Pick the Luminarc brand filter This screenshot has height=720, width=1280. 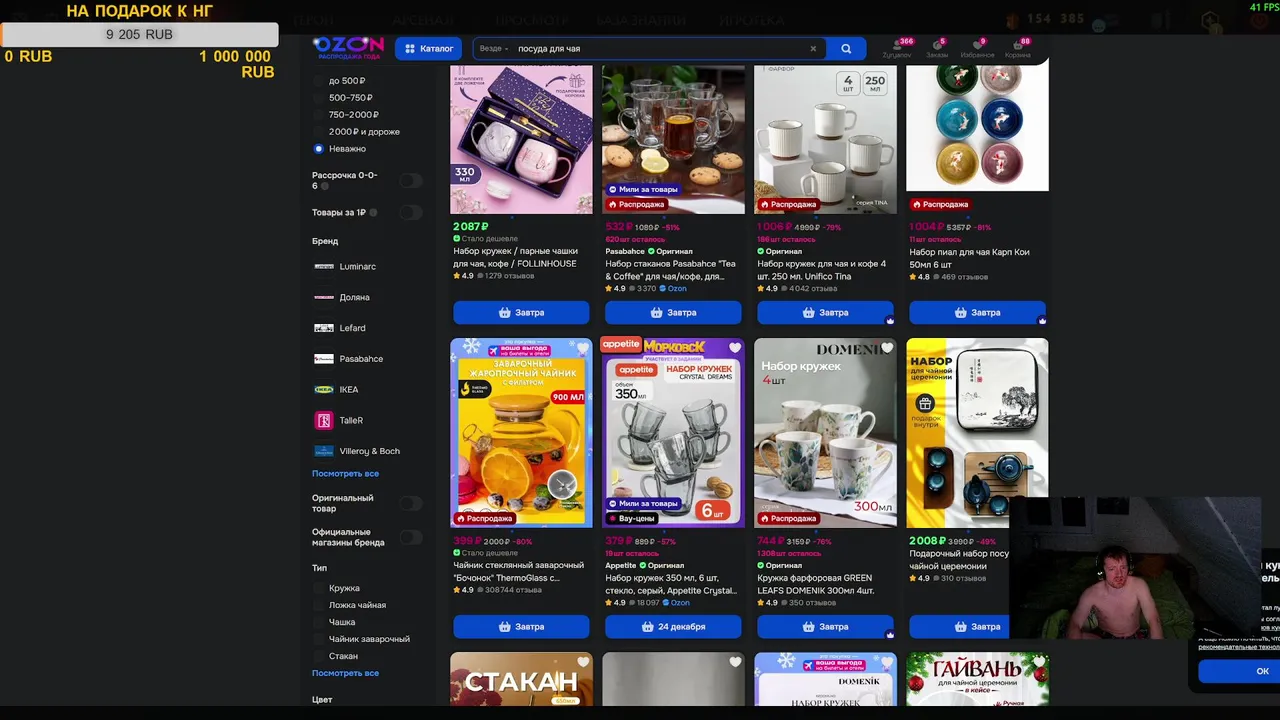pos(345,267)
